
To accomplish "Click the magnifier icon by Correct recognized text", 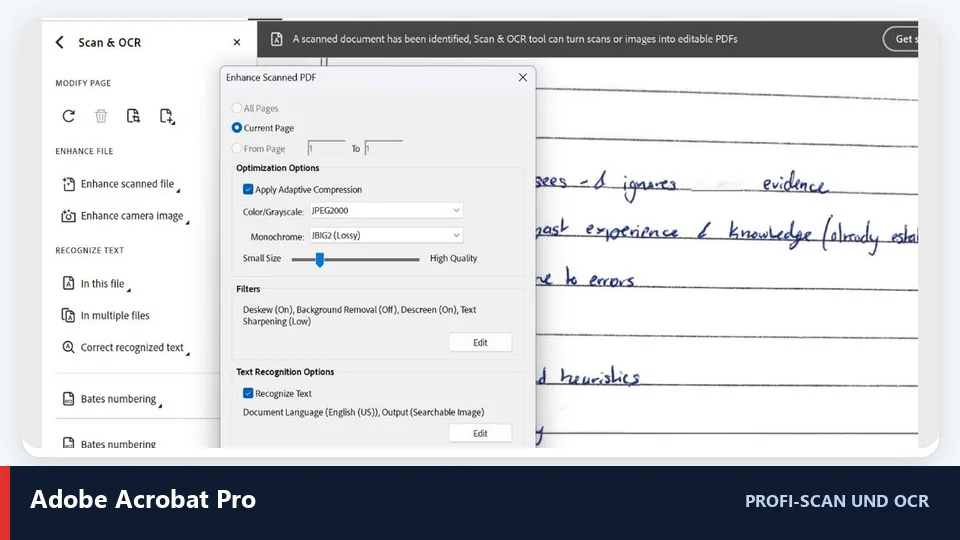I will click(x=69, y=347).
